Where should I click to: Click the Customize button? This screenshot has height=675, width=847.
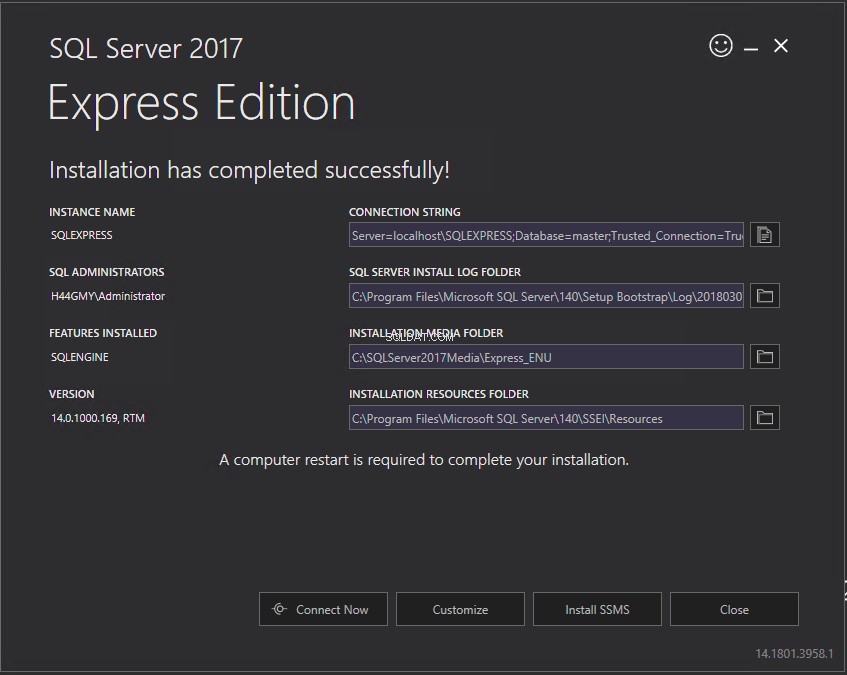point(460,609)
